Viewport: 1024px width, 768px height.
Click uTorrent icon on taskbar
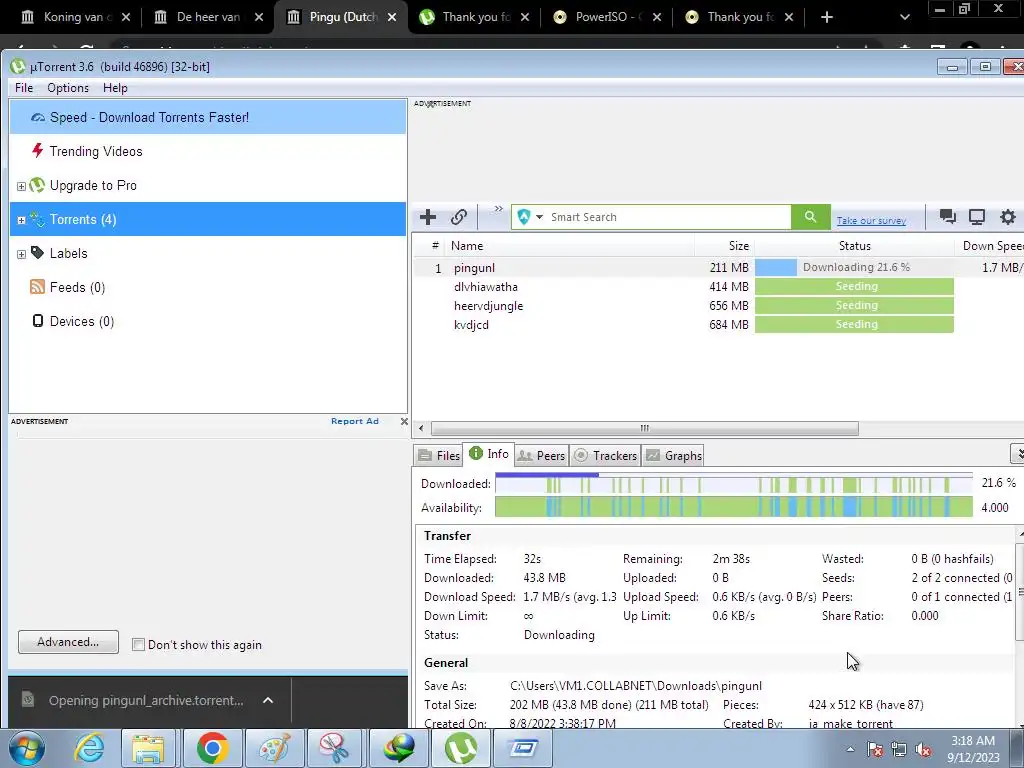[x=460, y=748]
